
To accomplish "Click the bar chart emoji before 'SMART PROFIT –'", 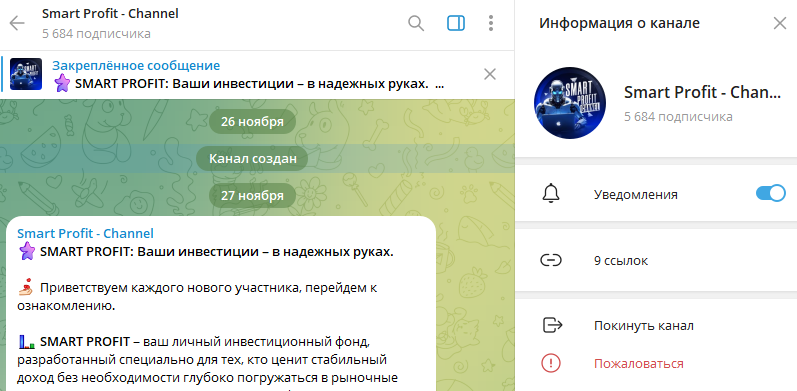I will [x=26, y=341].
